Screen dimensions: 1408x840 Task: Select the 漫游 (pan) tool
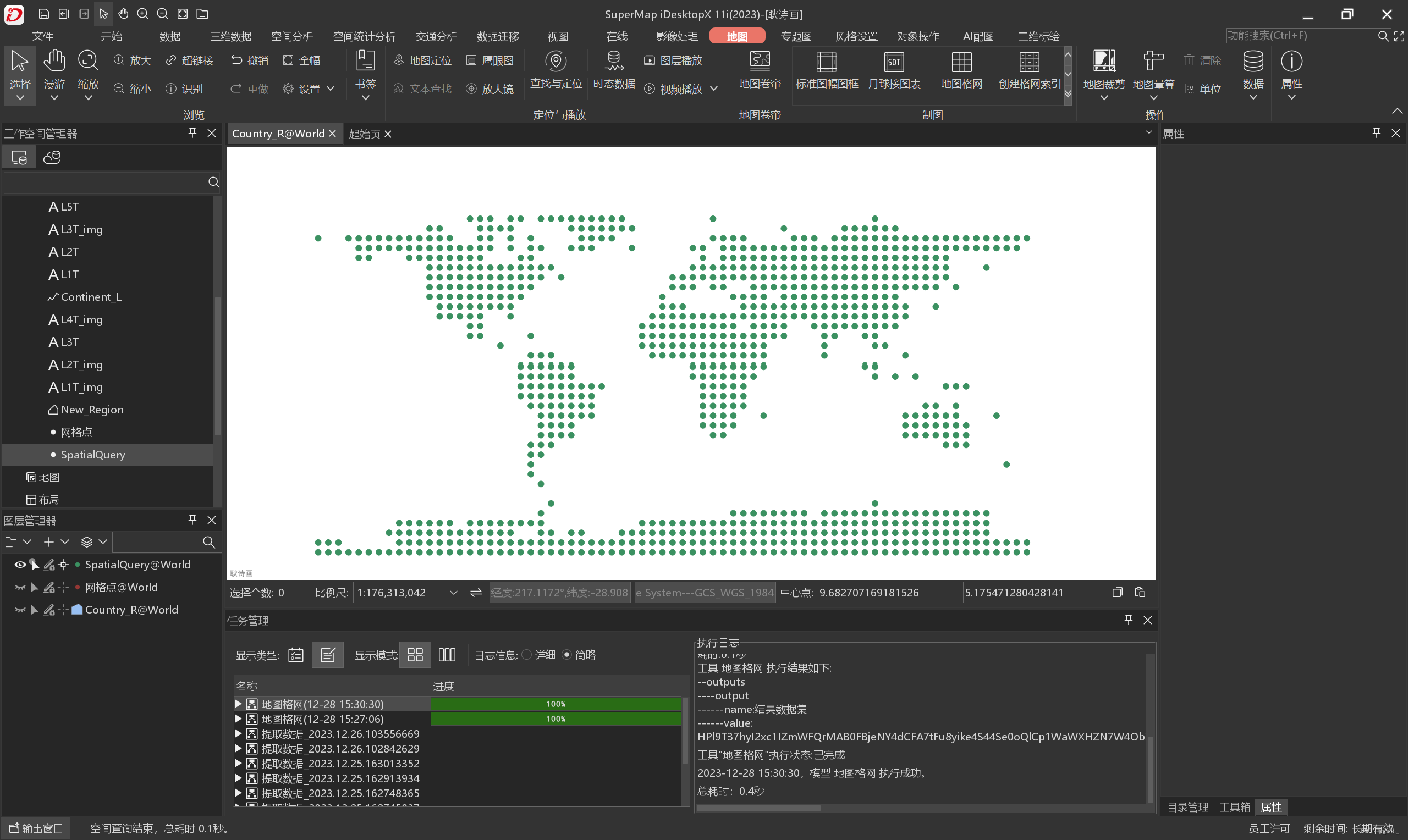[54, 74]
